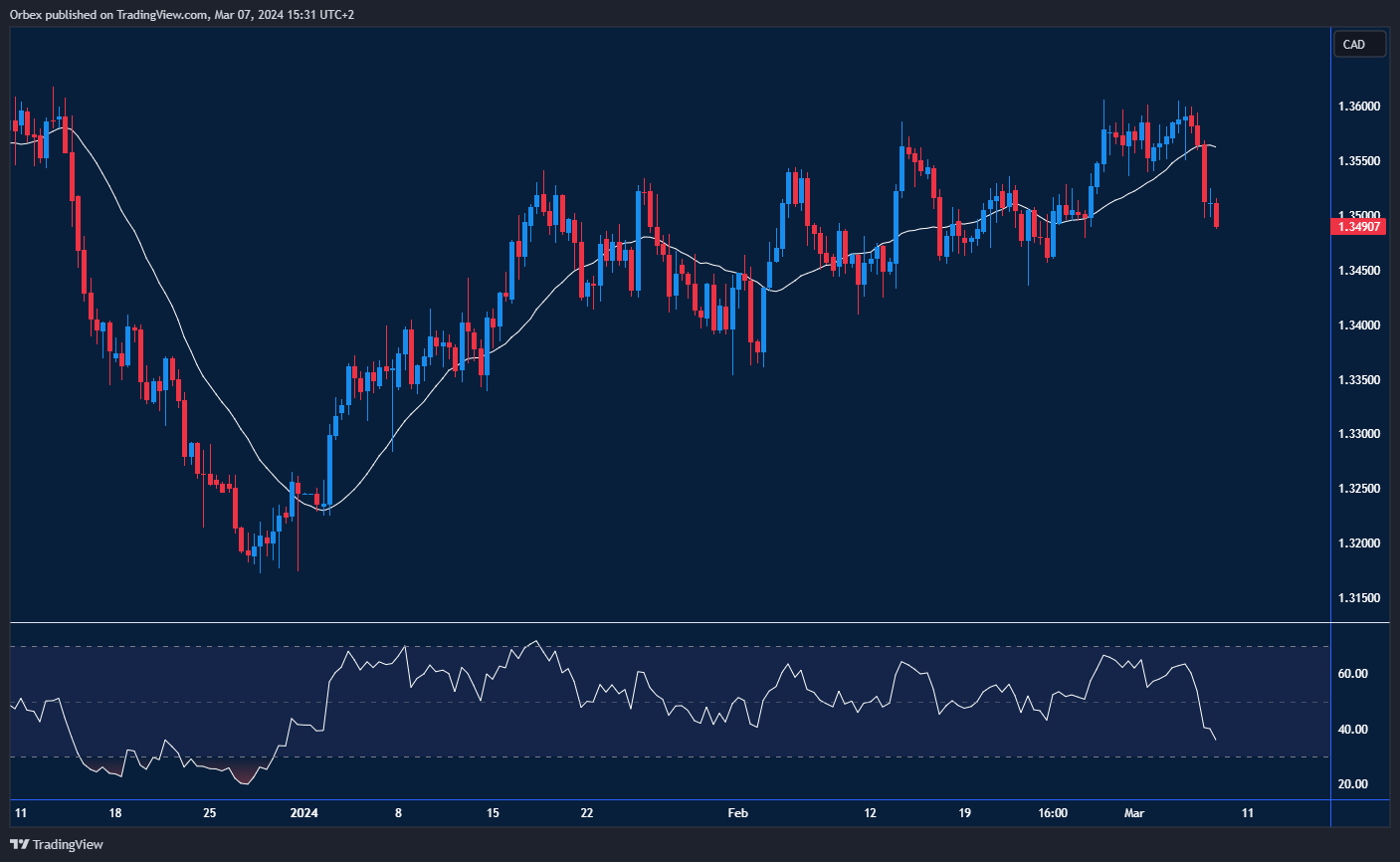Click the 1.36000 price axis label
Screen dimensions: 1400x862
coord(1359,107)
